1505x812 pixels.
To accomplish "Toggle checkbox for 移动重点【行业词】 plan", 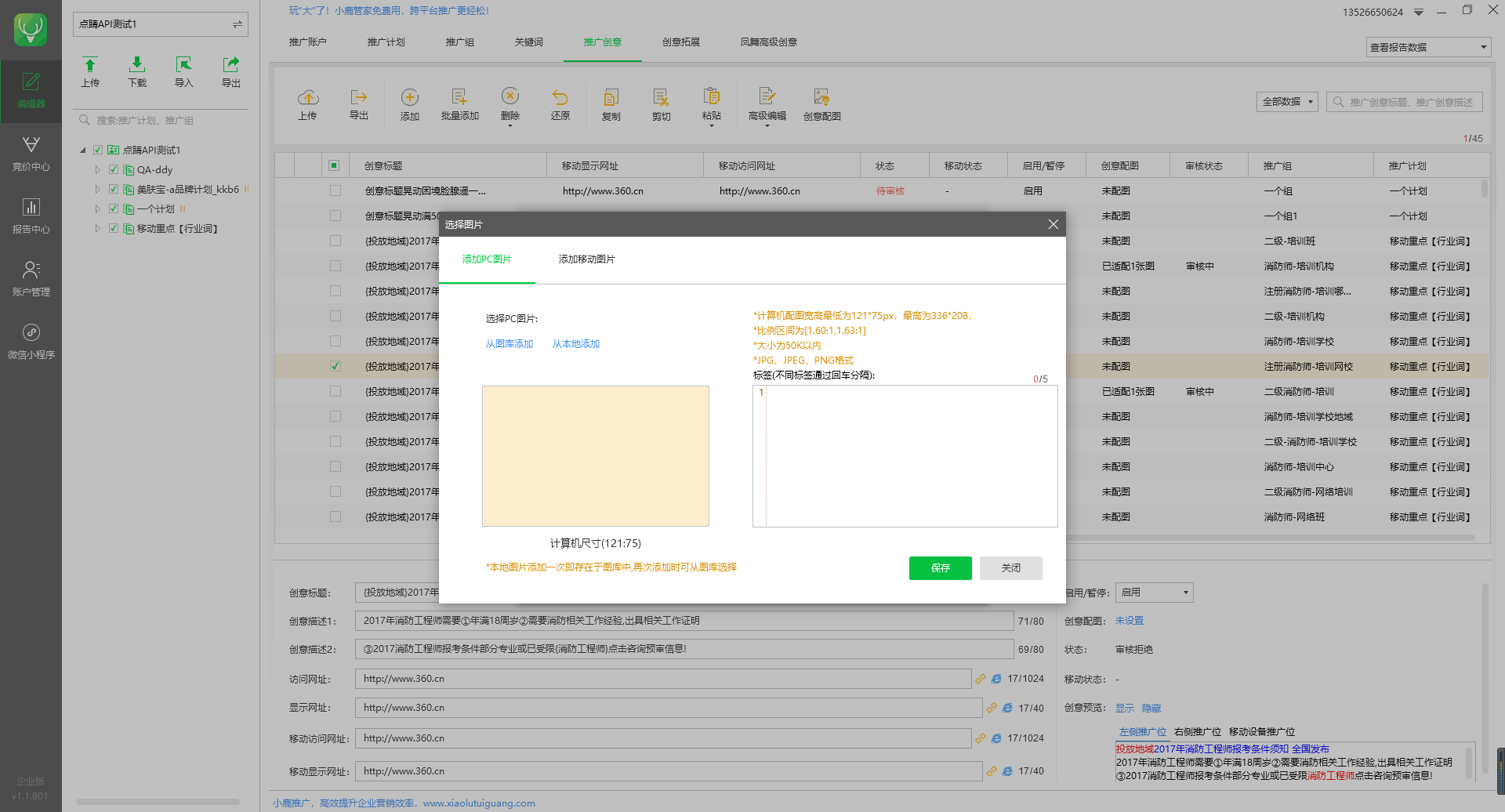I will click(114, 228).
